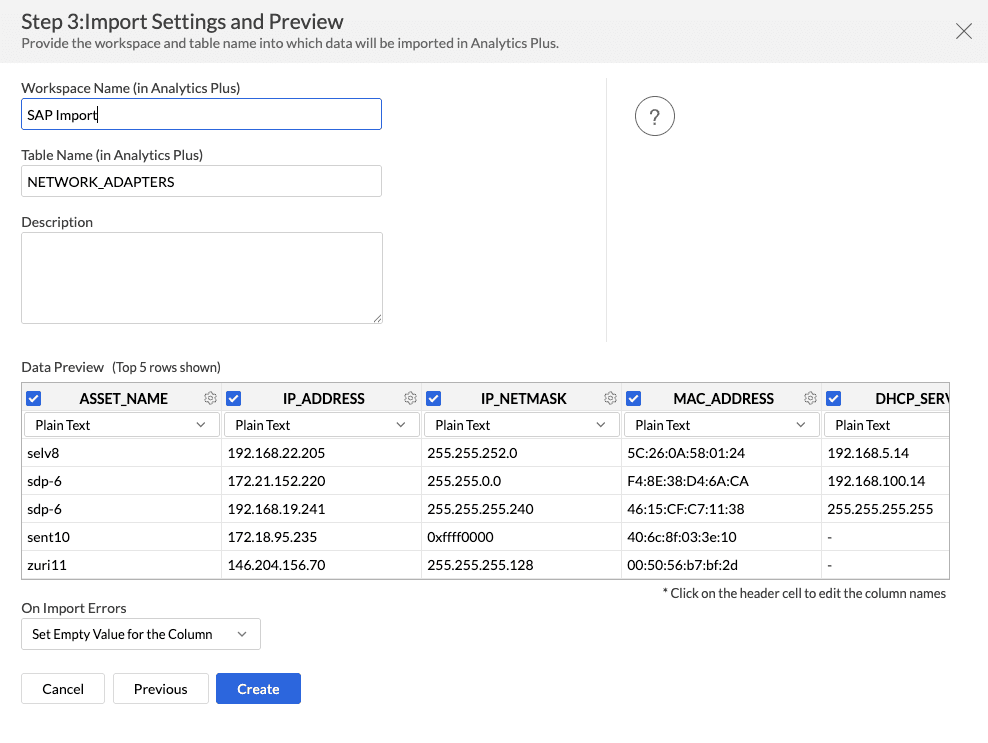Click the Table Name input field

click(201, 181)
